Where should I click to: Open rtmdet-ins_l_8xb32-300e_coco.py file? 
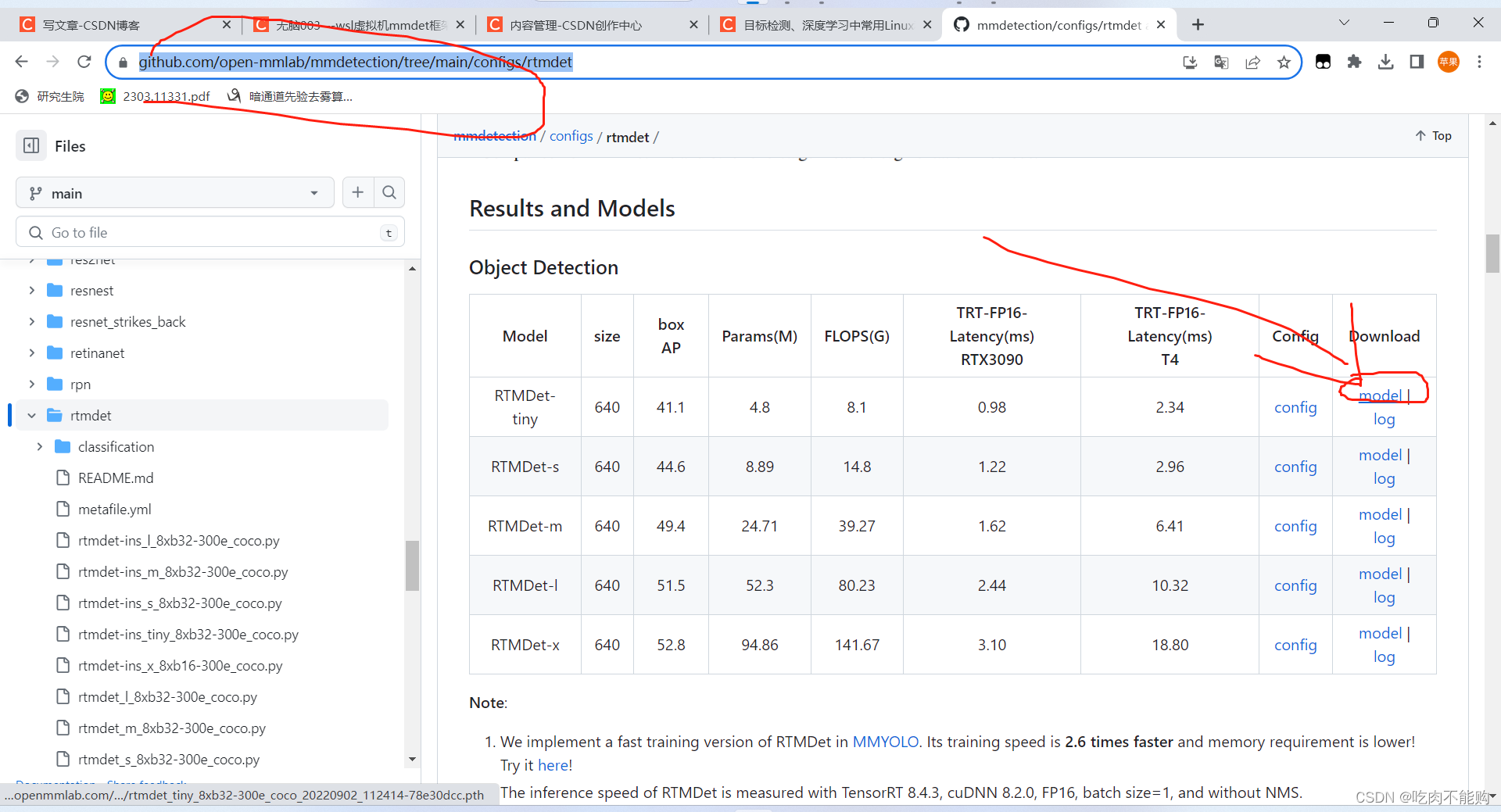point(178,540)
